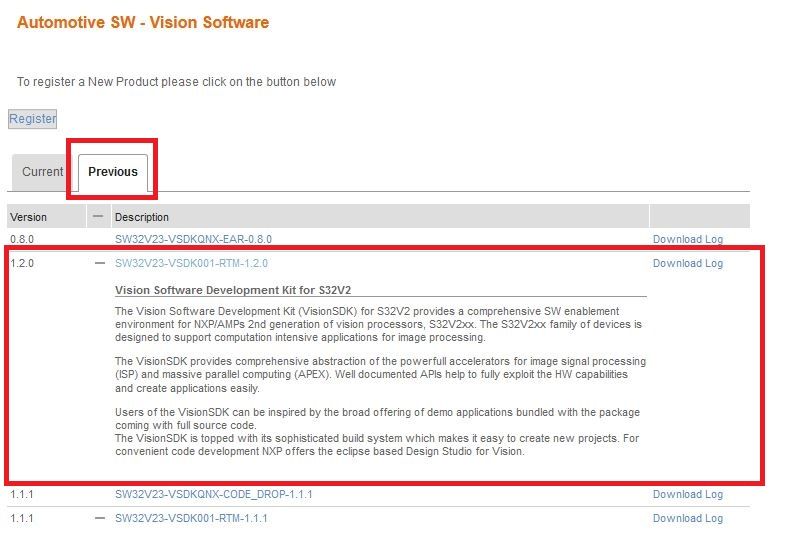Switch to the Current tab
This screenshot has width=811, height=540.
coord(42,172)
